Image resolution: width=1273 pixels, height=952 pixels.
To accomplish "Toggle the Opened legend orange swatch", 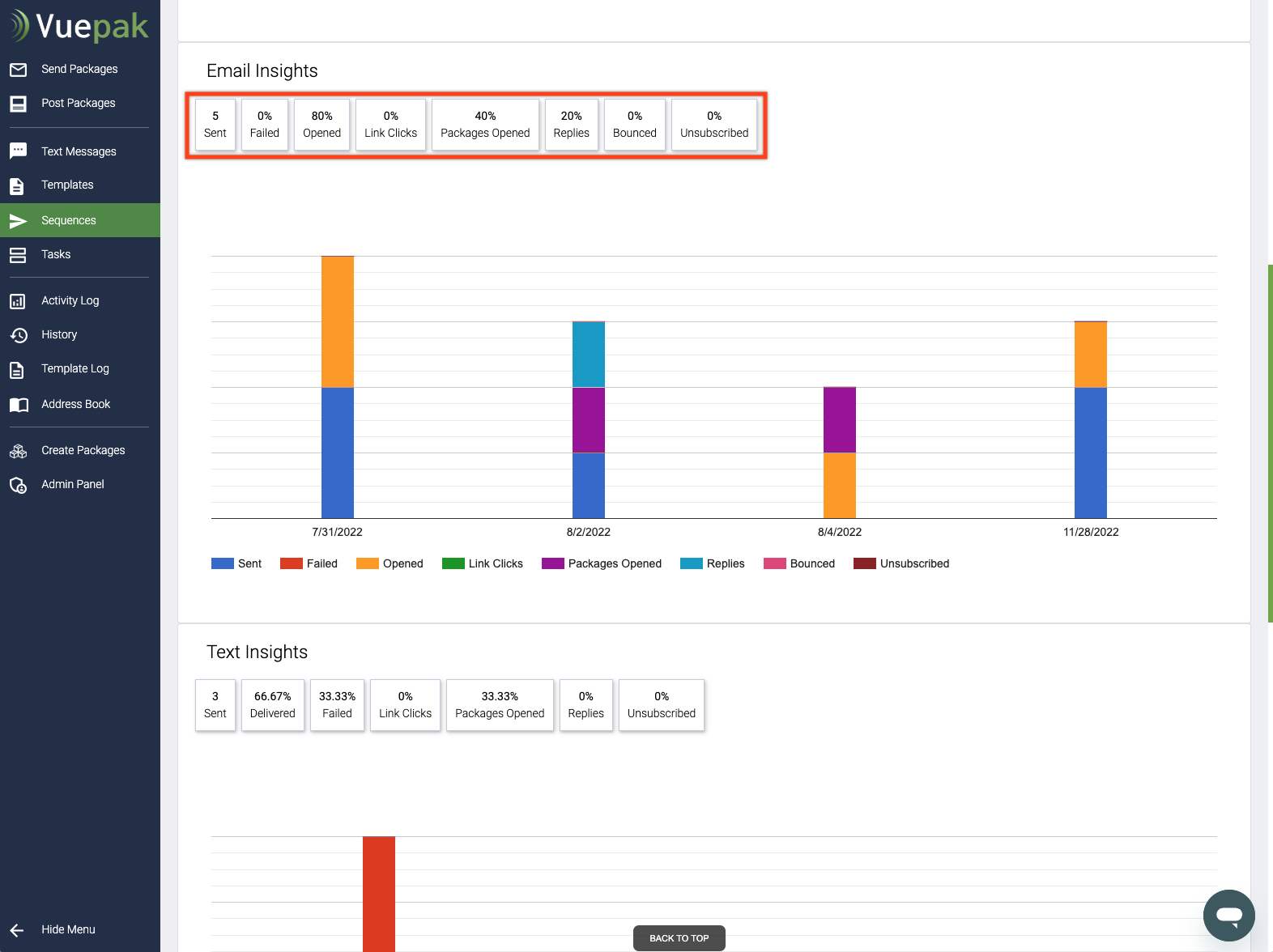I will point(368,563).
